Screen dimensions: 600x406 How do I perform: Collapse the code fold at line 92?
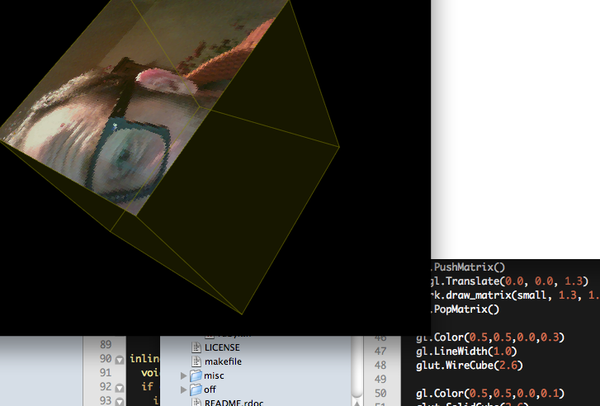pyautogui.click(x=119, y=388)
